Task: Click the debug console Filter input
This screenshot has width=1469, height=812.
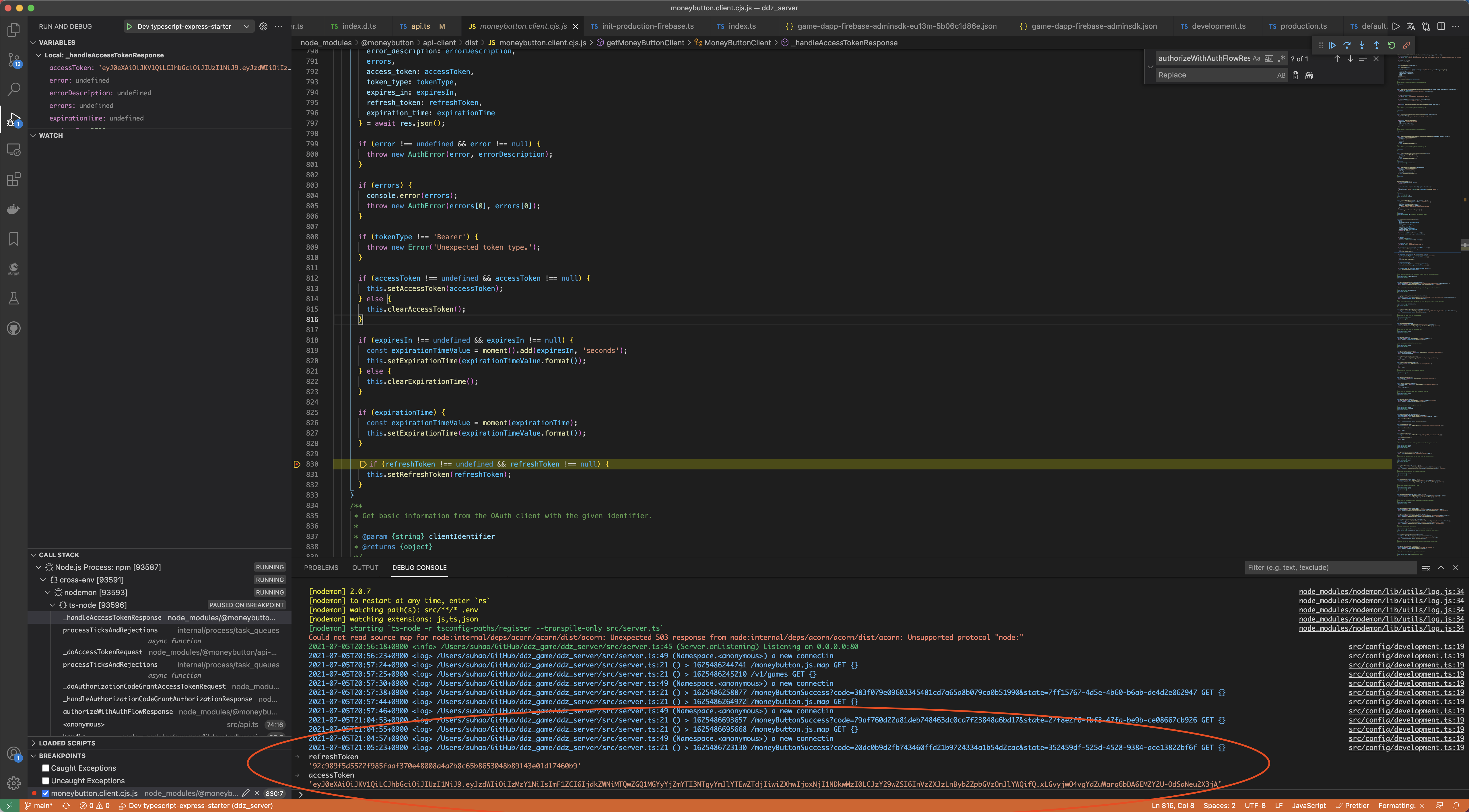Action: (1329, 567)
